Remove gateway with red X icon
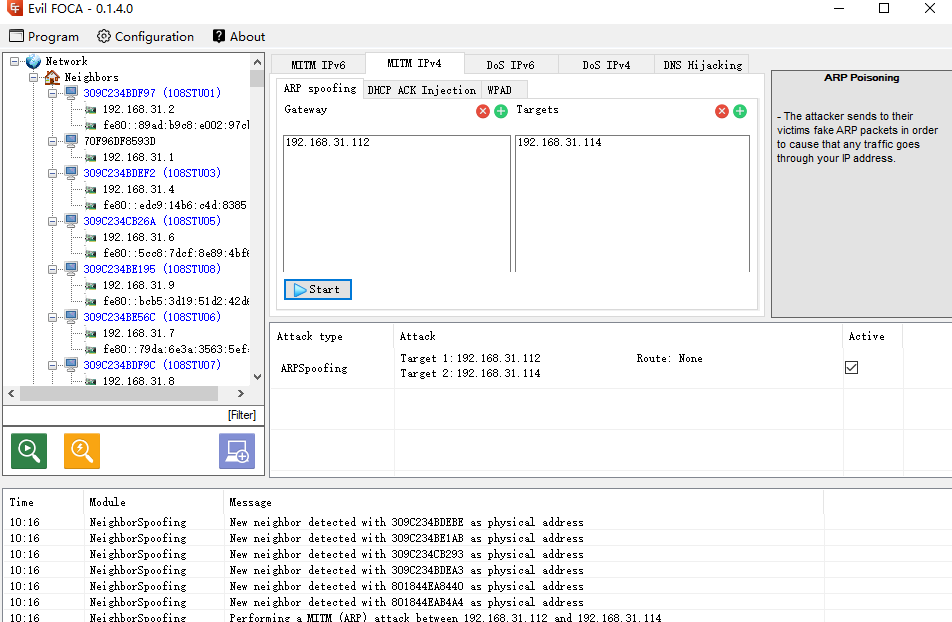The image size is (952, 622). click(483, 111)
